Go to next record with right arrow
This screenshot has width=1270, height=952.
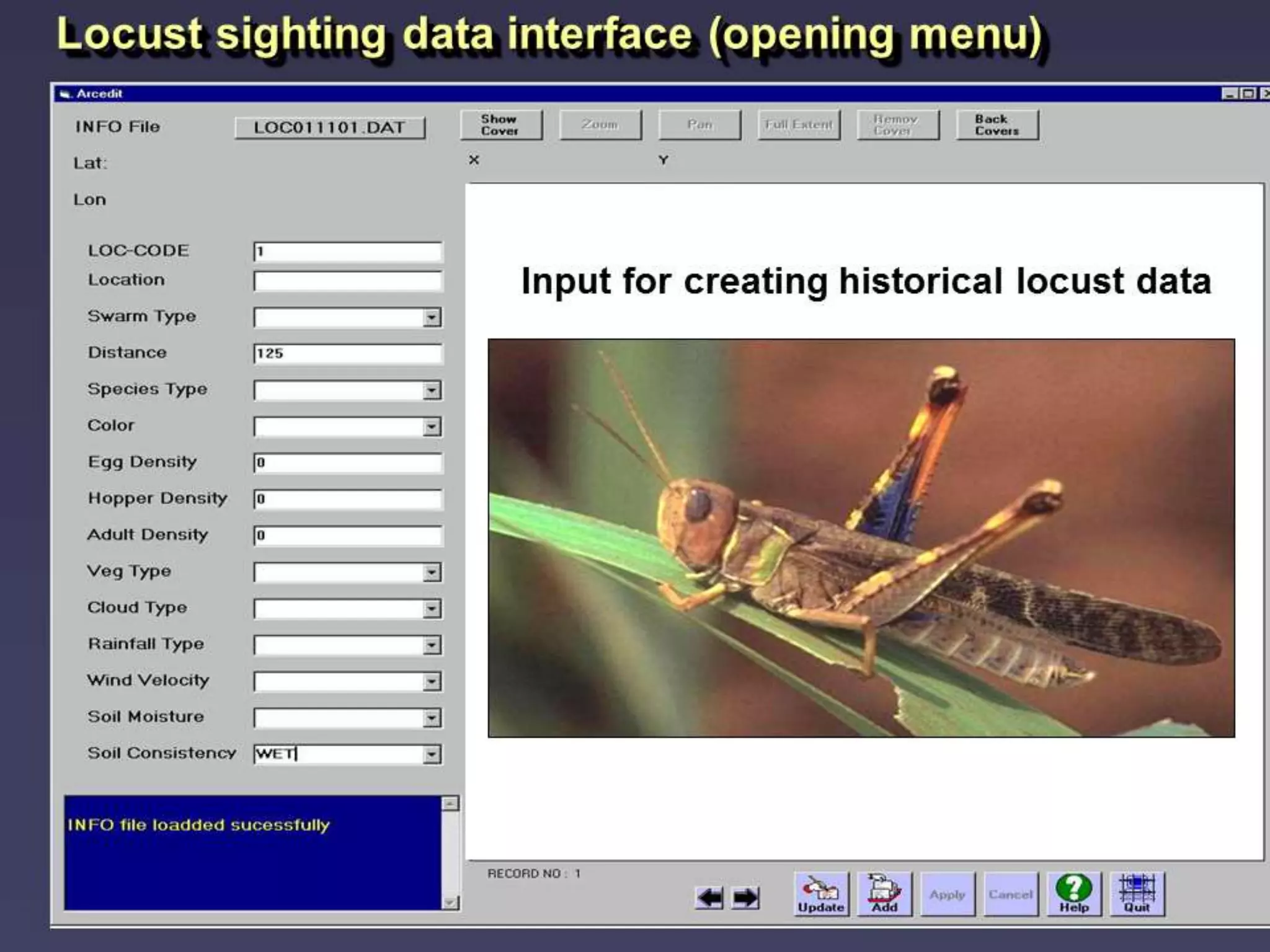(745, 897)
